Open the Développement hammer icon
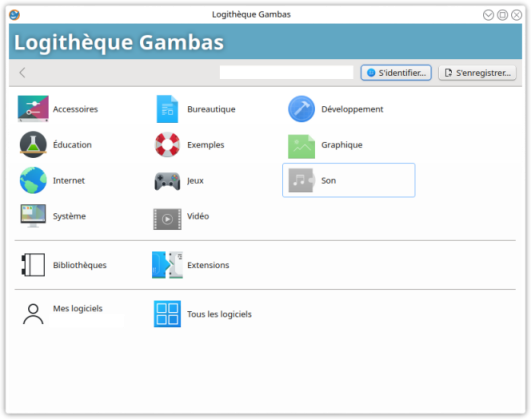This screenshot has height=419, width=531. (301, 109)
